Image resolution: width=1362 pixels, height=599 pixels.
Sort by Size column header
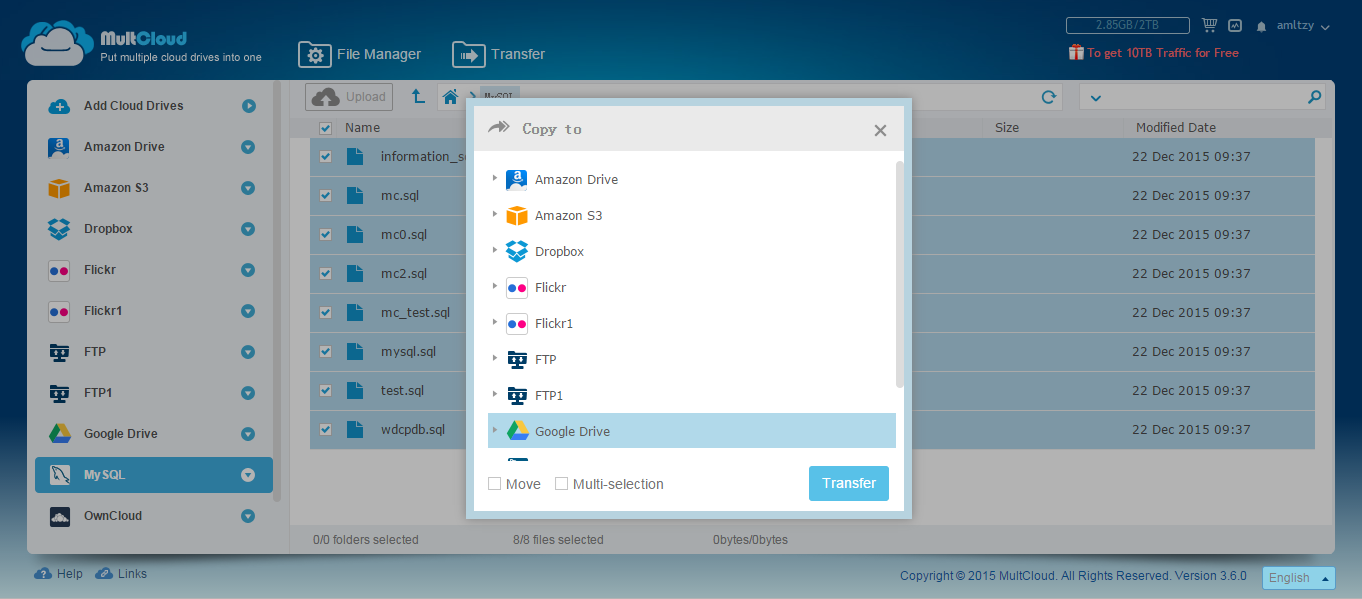coord(1007,128)
